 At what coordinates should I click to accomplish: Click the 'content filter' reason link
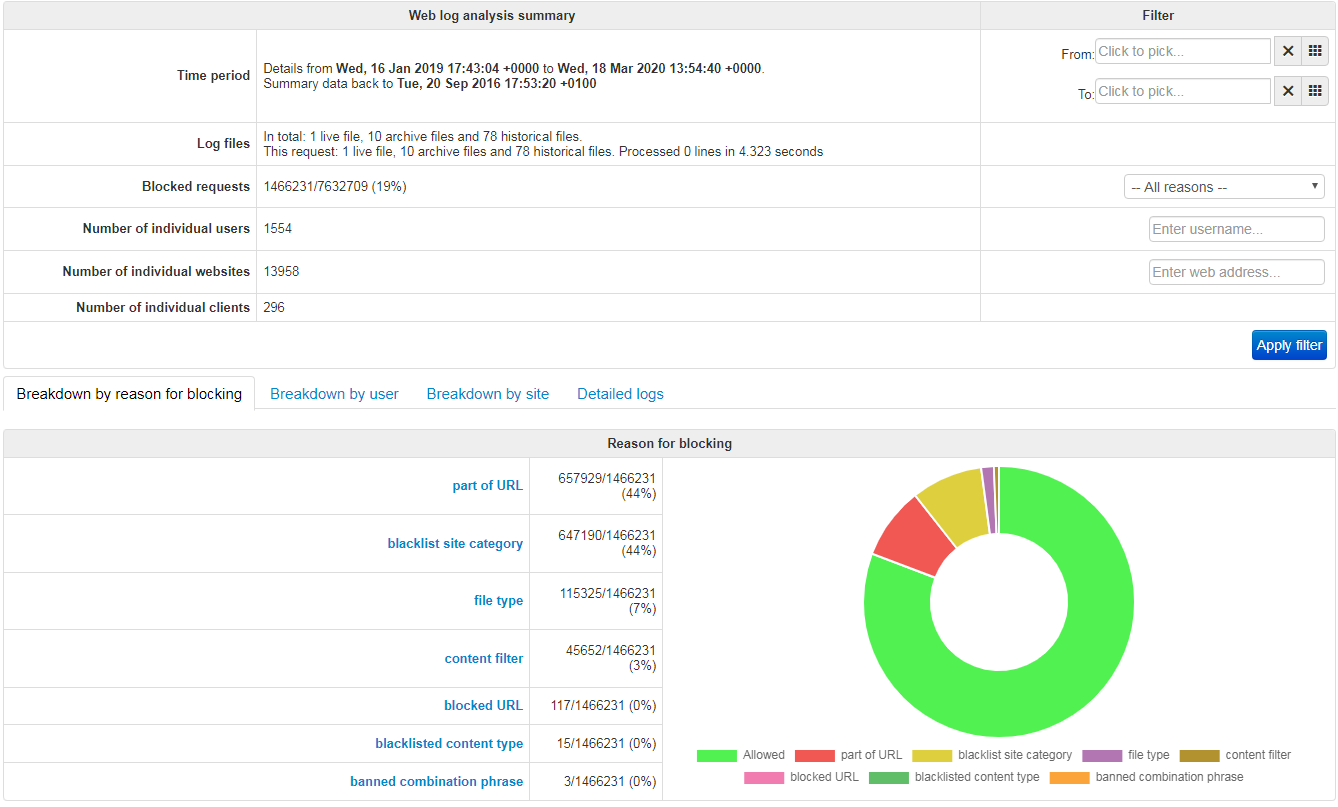point(484,658)
